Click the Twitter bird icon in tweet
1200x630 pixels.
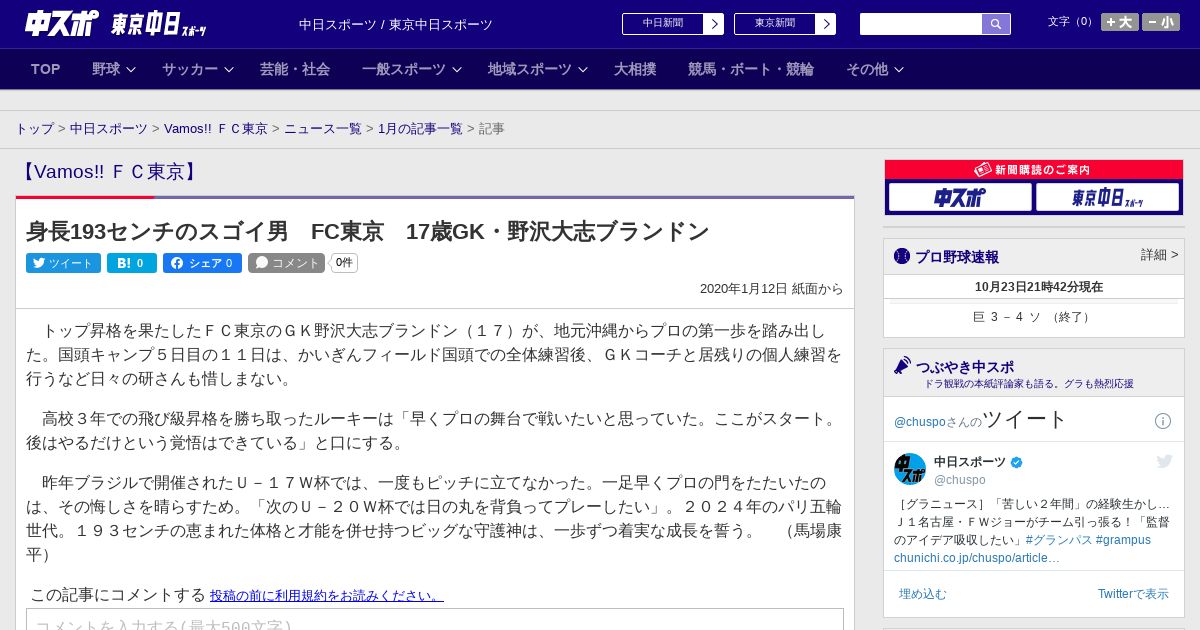pos(1164,461)
